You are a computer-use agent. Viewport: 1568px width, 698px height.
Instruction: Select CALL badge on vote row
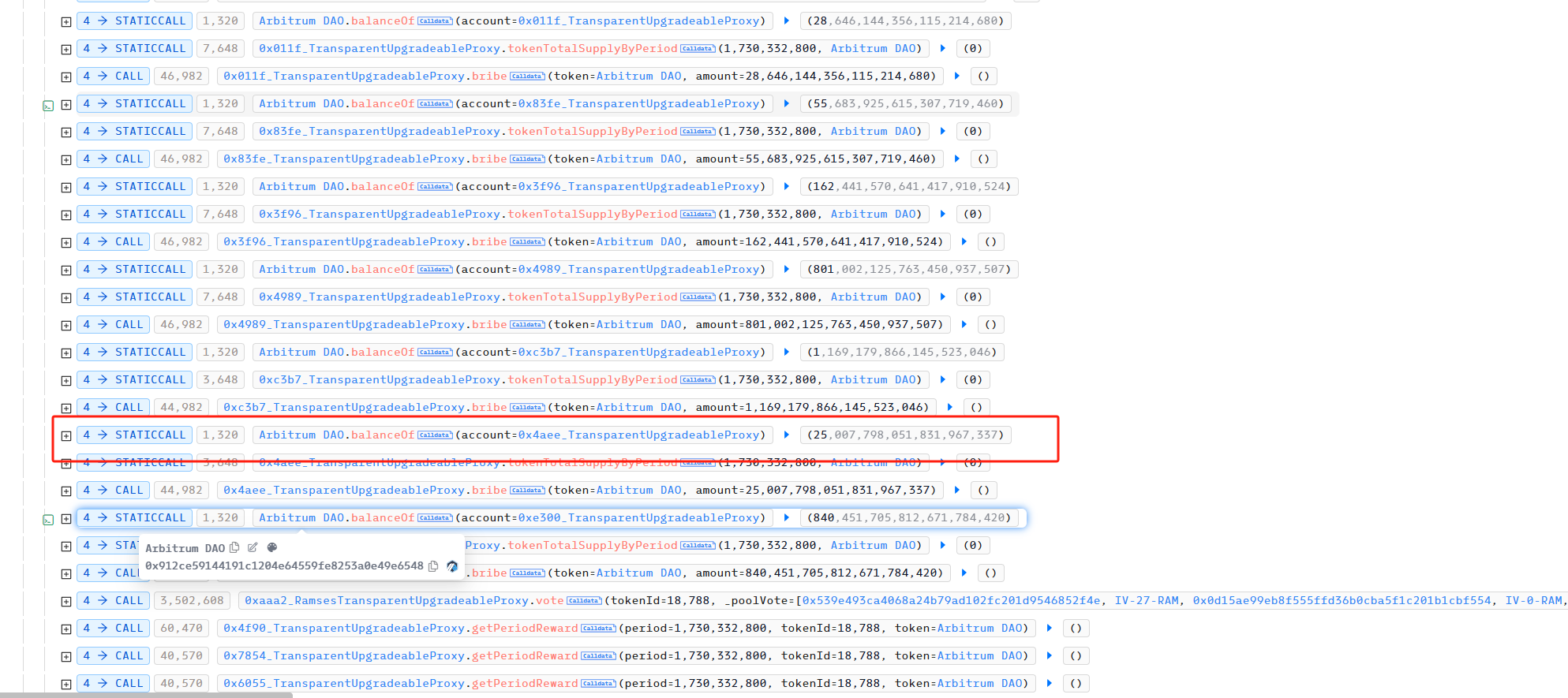113,601
